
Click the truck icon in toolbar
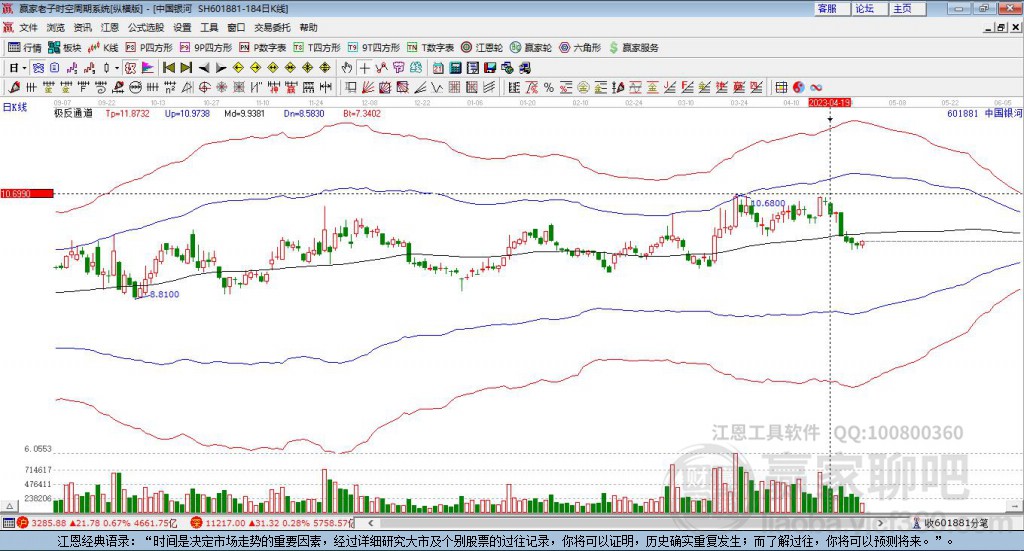(524, 68)
